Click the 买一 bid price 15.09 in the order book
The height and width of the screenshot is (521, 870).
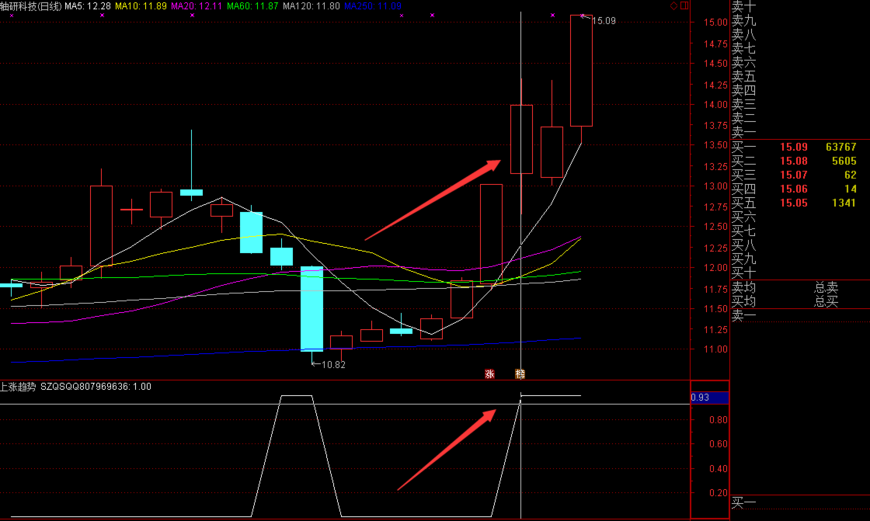[793, 148]
